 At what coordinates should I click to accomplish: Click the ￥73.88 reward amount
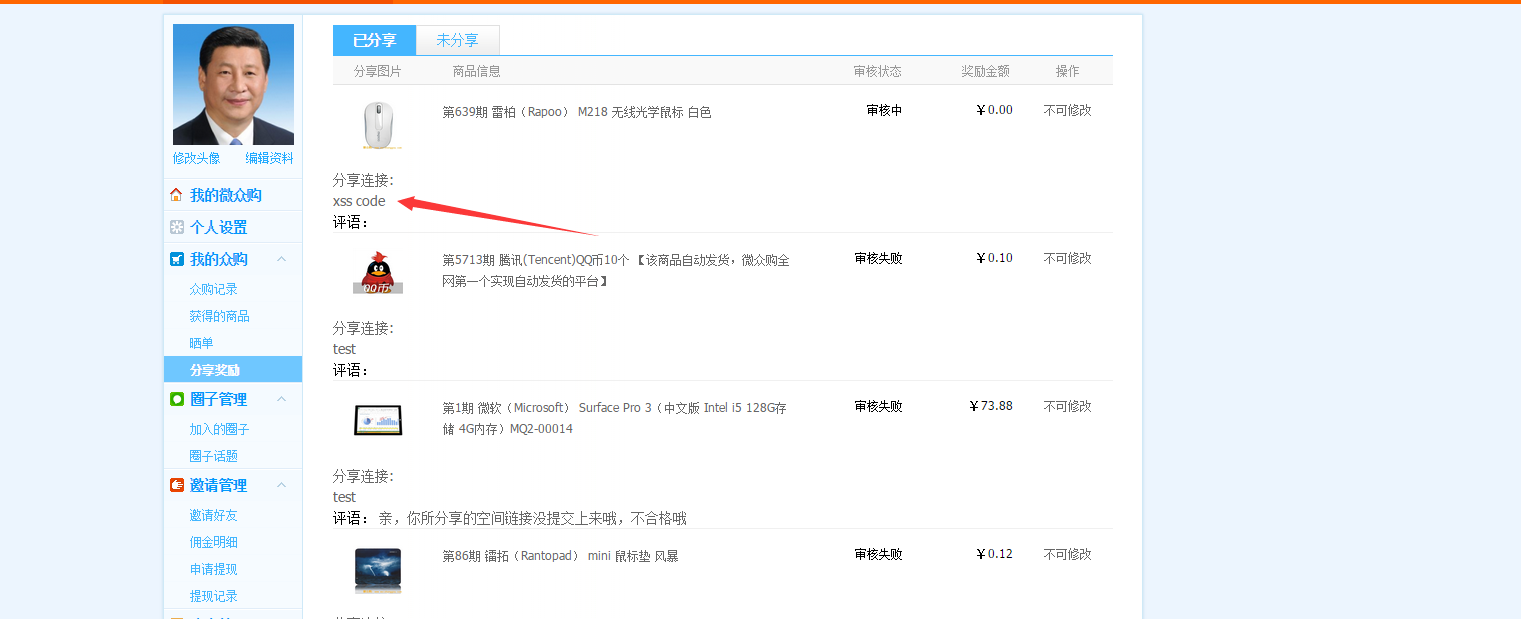point(990,406)
